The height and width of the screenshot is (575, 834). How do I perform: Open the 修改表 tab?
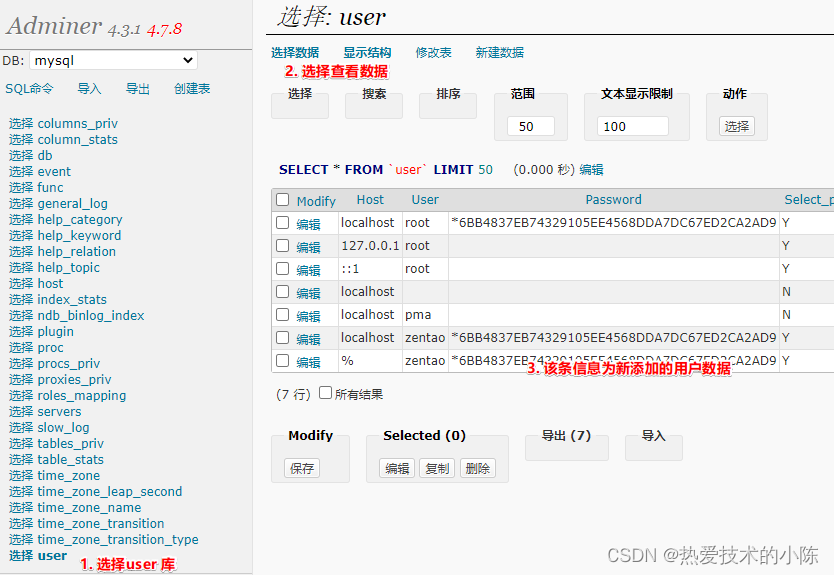pos(433,53)
